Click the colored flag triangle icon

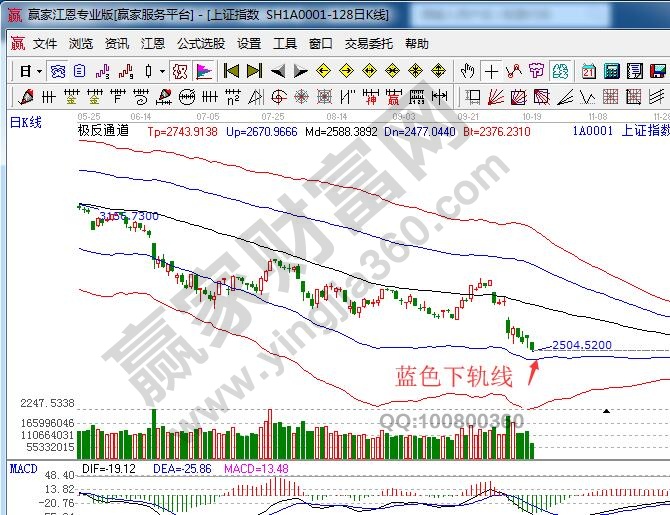click(x=204, y=71)
